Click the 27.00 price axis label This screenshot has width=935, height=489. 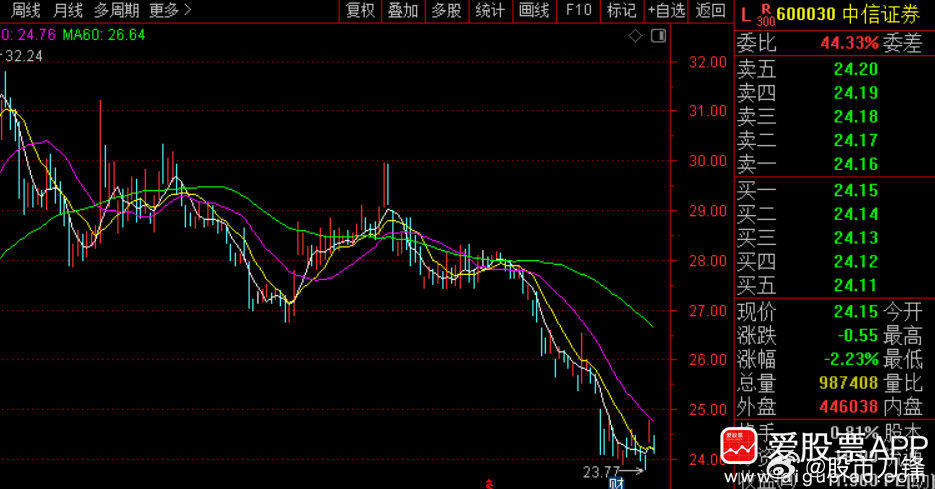708,311
